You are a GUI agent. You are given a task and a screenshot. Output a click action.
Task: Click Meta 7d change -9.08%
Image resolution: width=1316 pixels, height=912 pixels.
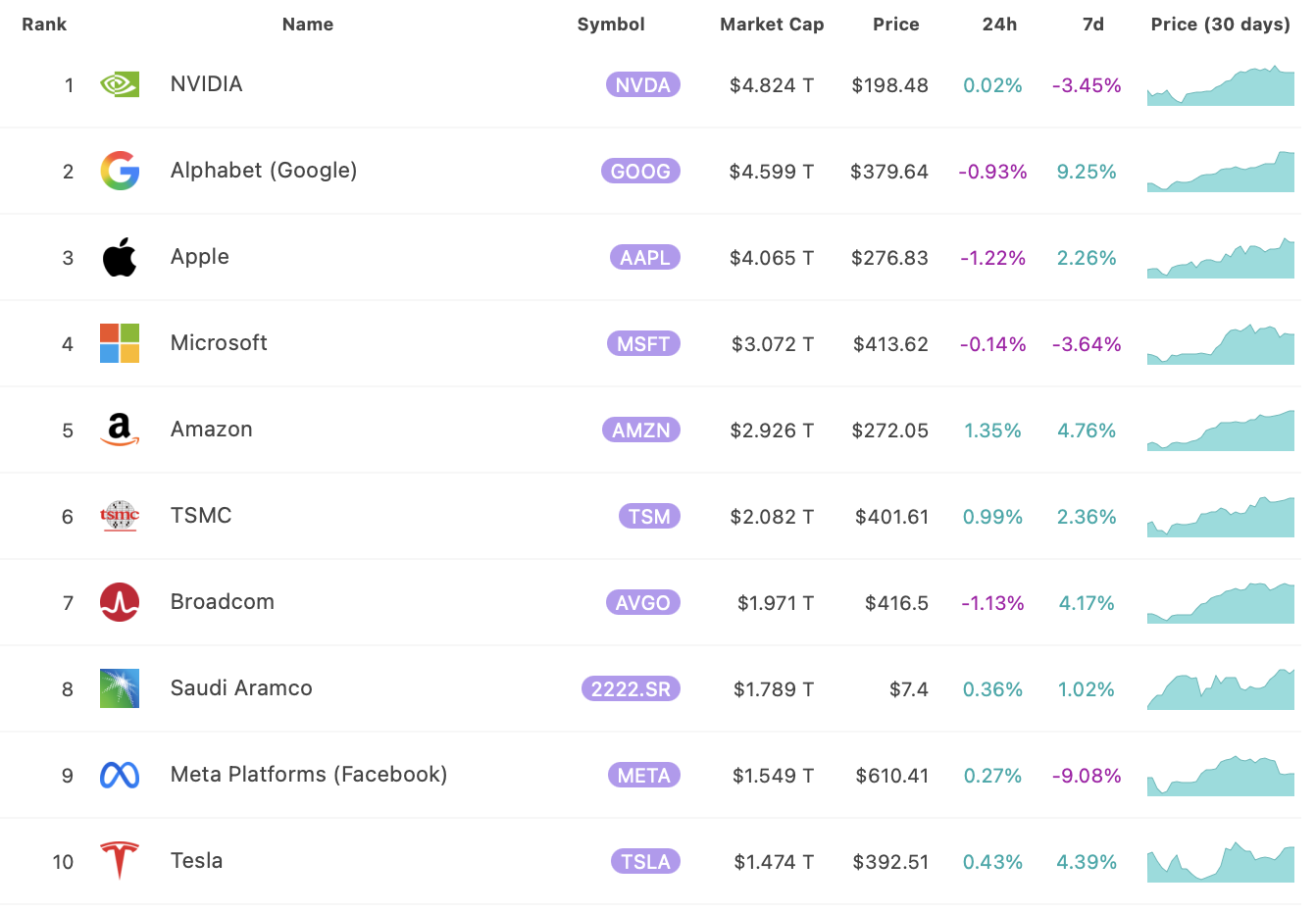pos(1087,776)
